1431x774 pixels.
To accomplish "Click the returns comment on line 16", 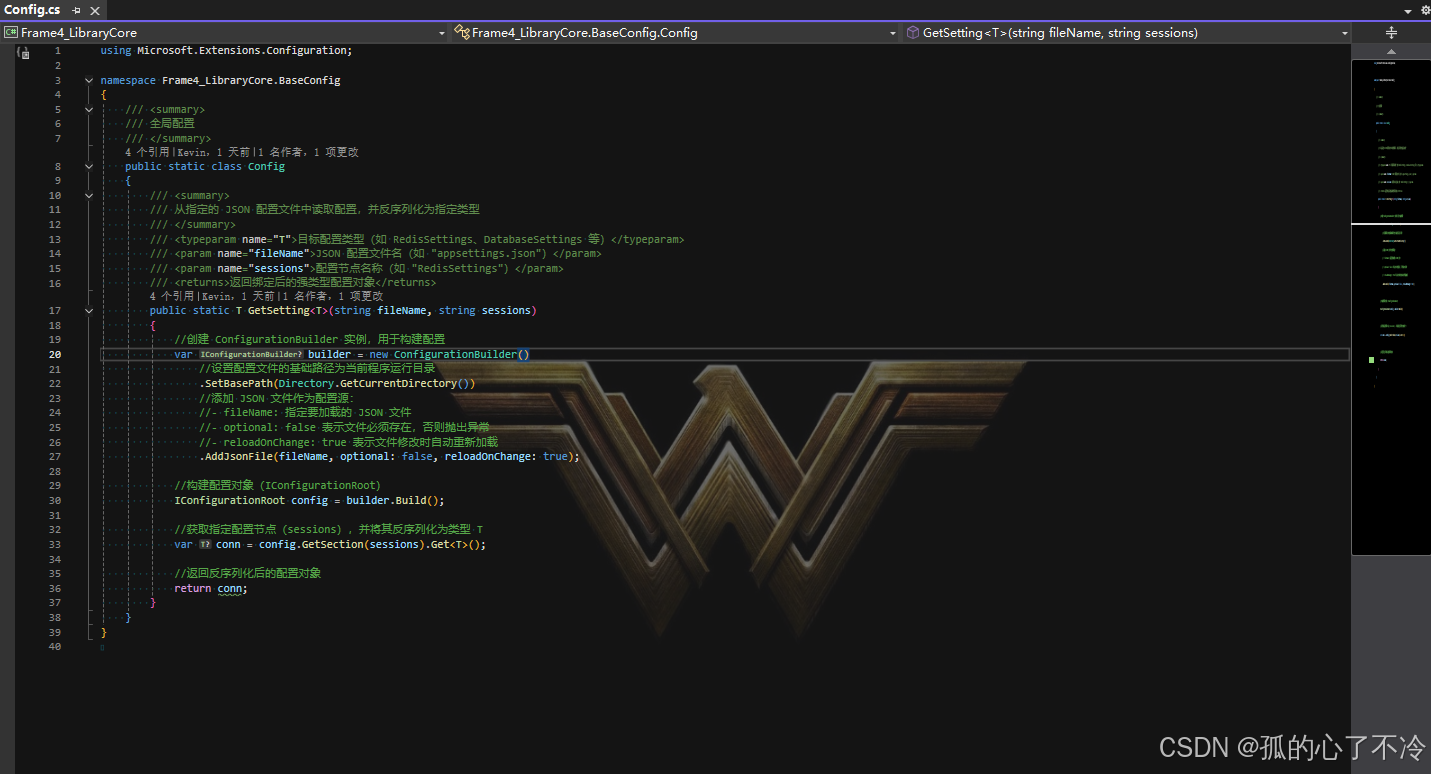I will [x=293, y=283].
